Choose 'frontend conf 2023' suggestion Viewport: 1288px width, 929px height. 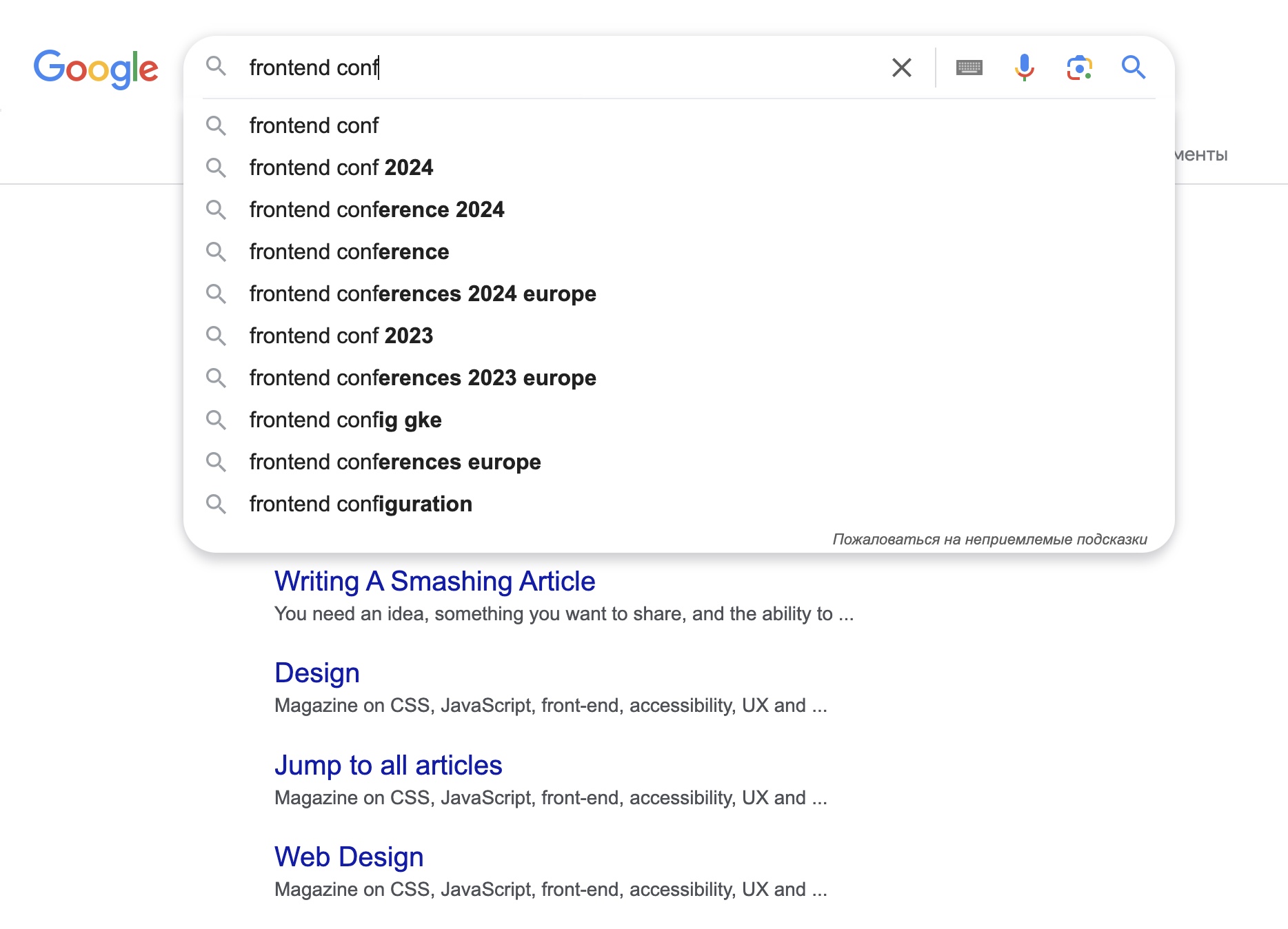pos(341,336)
